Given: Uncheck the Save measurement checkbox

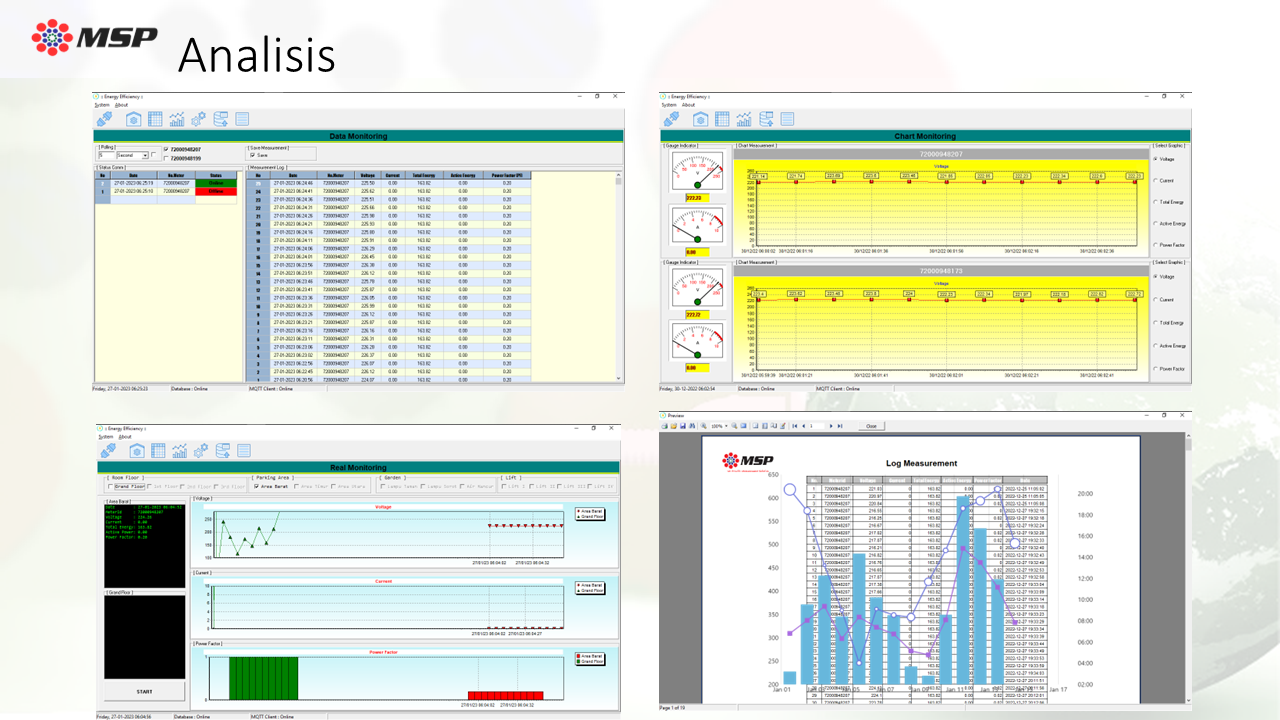Looking at the screenshot, I should (x=252, y=155).
